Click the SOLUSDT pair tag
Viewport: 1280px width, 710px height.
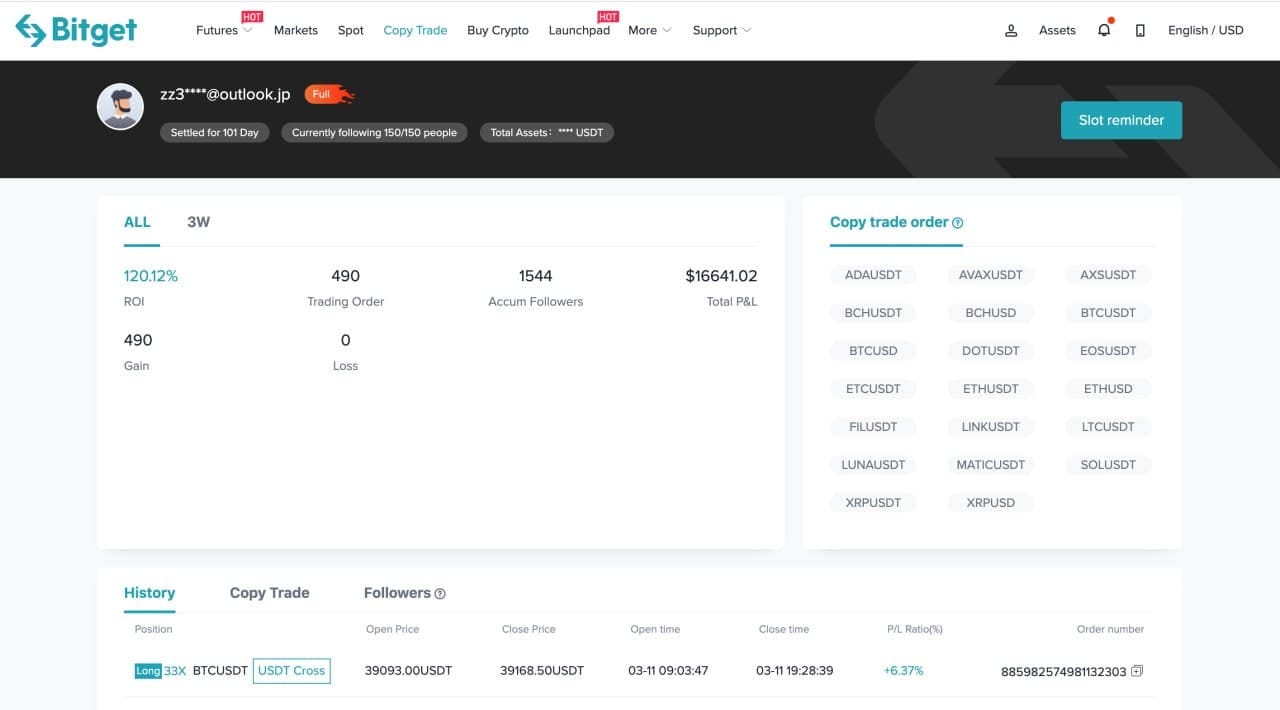(1108, 465)
